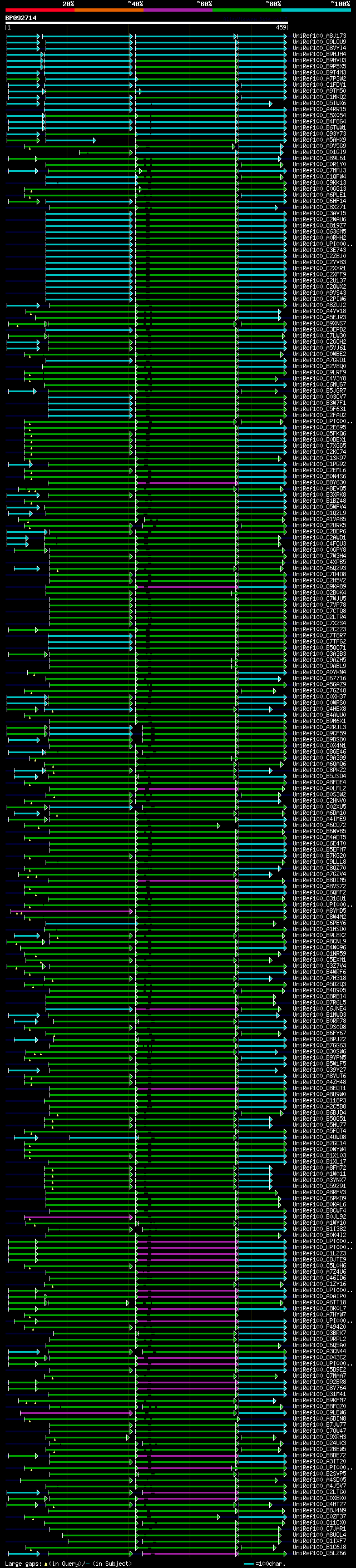The height and width of the screenshot is (1568, 356).
Task: Click label UniRef100_O67716
Action: 319,679
